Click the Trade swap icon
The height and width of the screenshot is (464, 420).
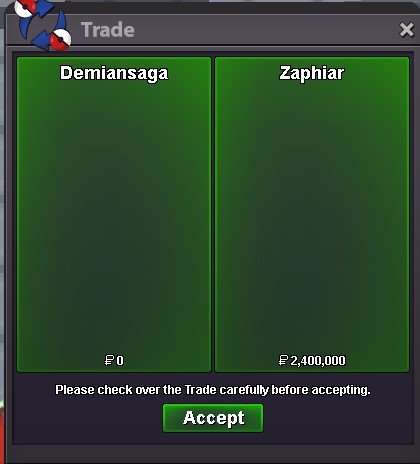click(43, 25)
